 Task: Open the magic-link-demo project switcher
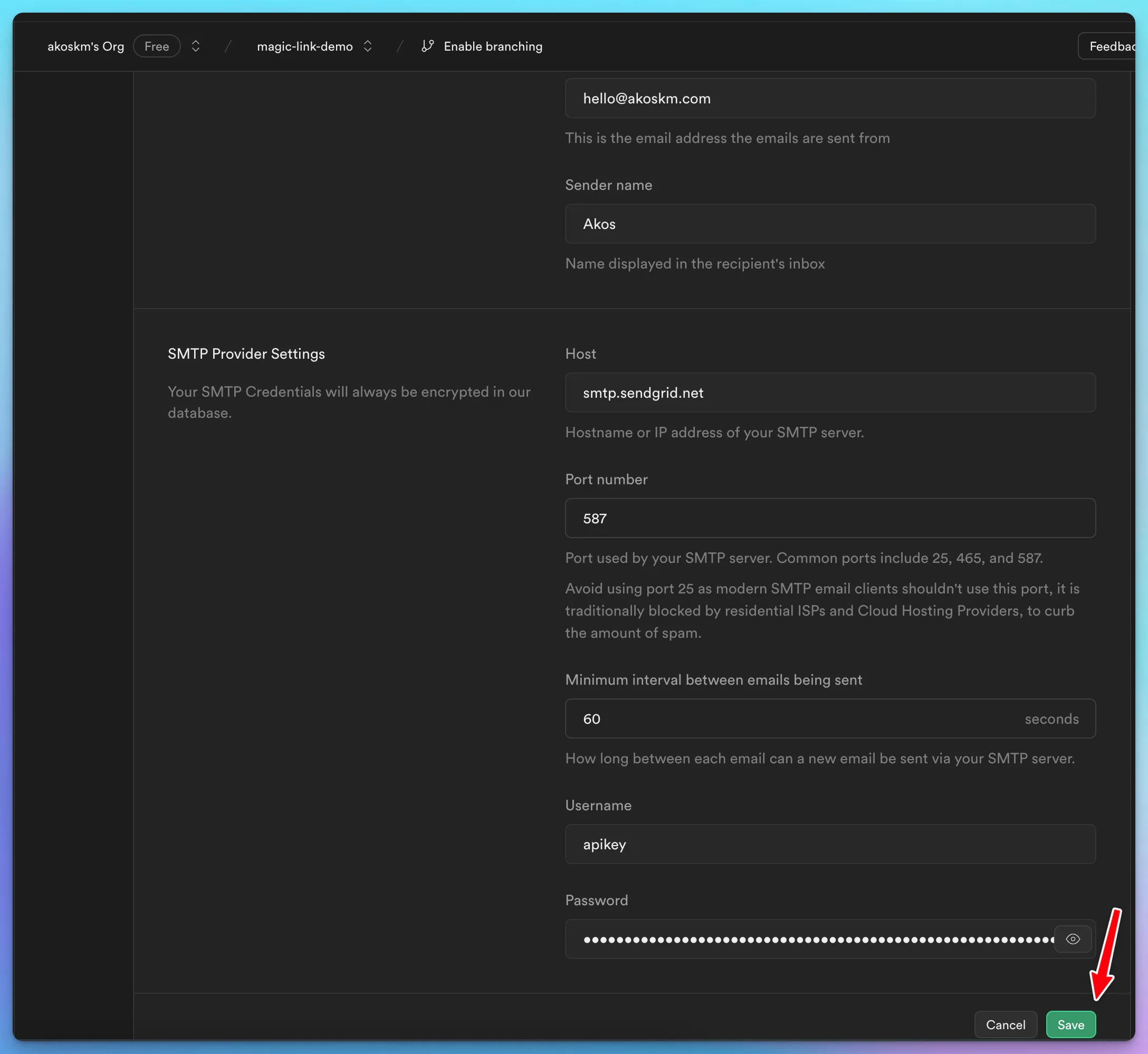[x=368, y=46]
